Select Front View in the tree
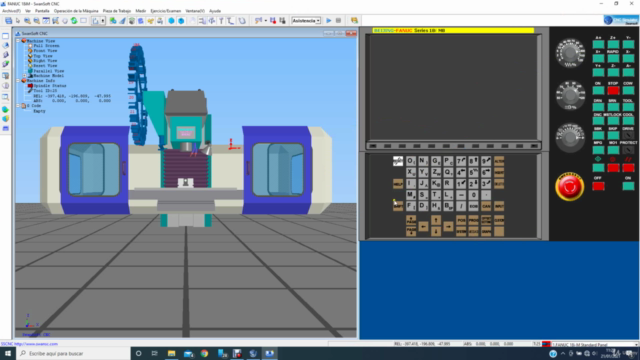640x360 pixels. point(45,51)
